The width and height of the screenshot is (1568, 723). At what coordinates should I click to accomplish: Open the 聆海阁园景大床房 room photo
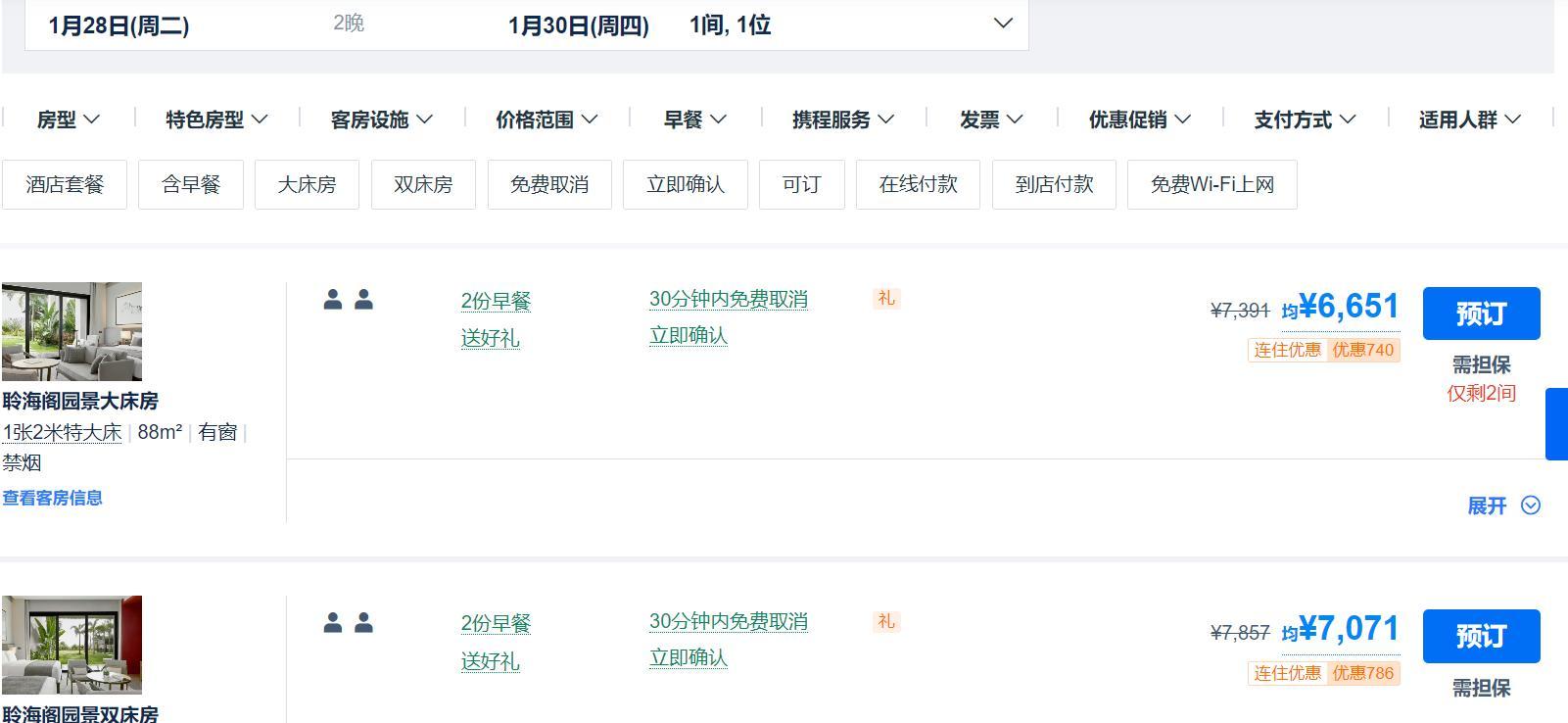71,331
